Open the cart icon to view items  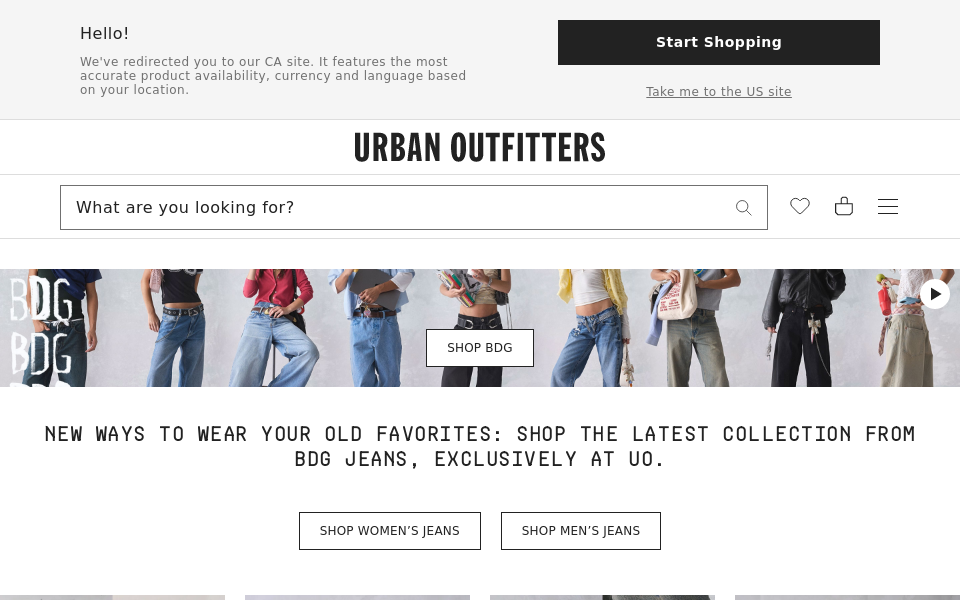click(x=844, y=206)
